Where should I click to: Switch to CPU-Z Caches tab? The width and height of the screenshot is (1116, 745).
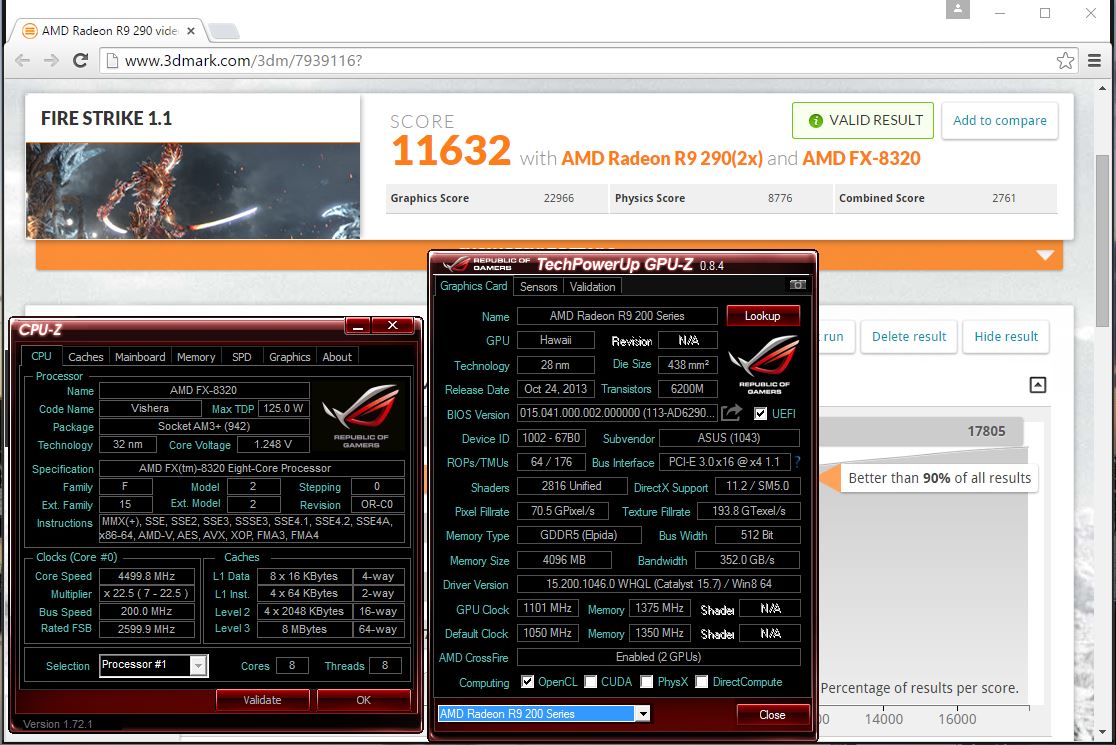tap(85, 356)
